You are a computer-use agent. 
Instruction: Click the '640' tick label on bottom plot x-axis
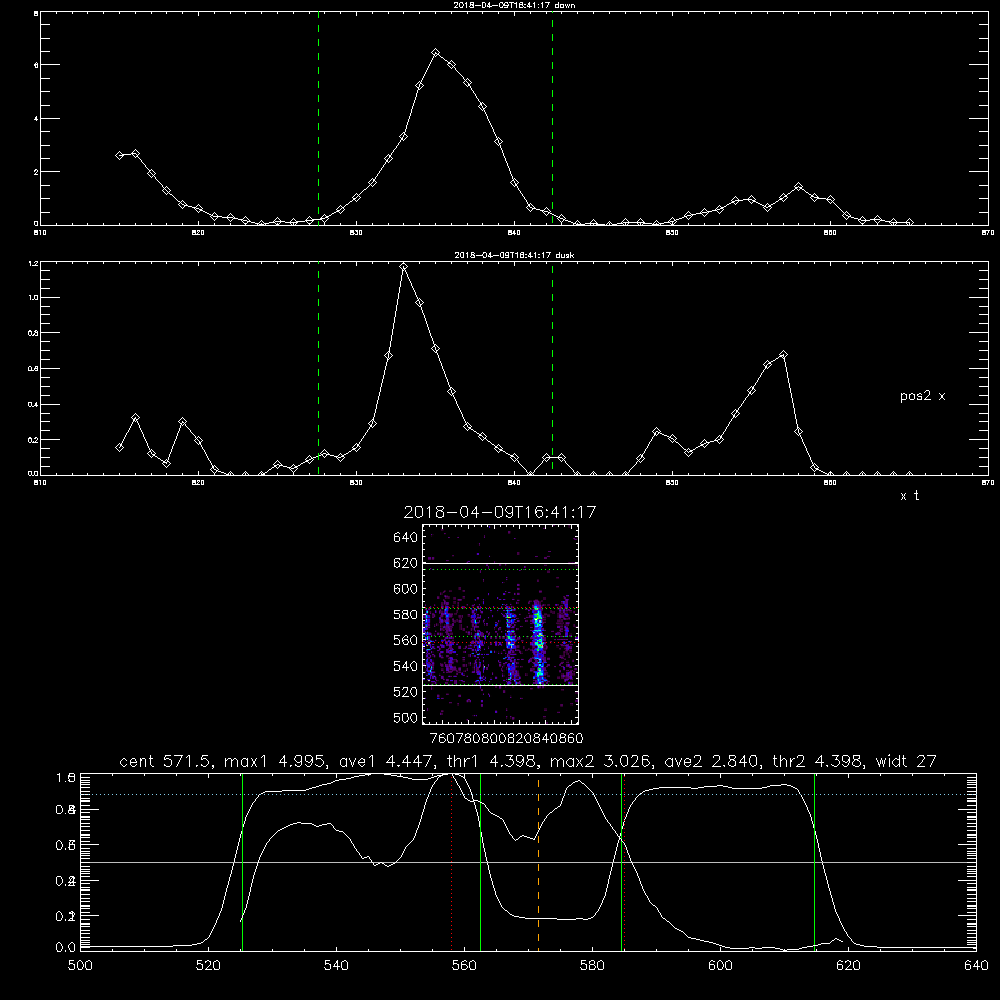(x=976, y=966)
